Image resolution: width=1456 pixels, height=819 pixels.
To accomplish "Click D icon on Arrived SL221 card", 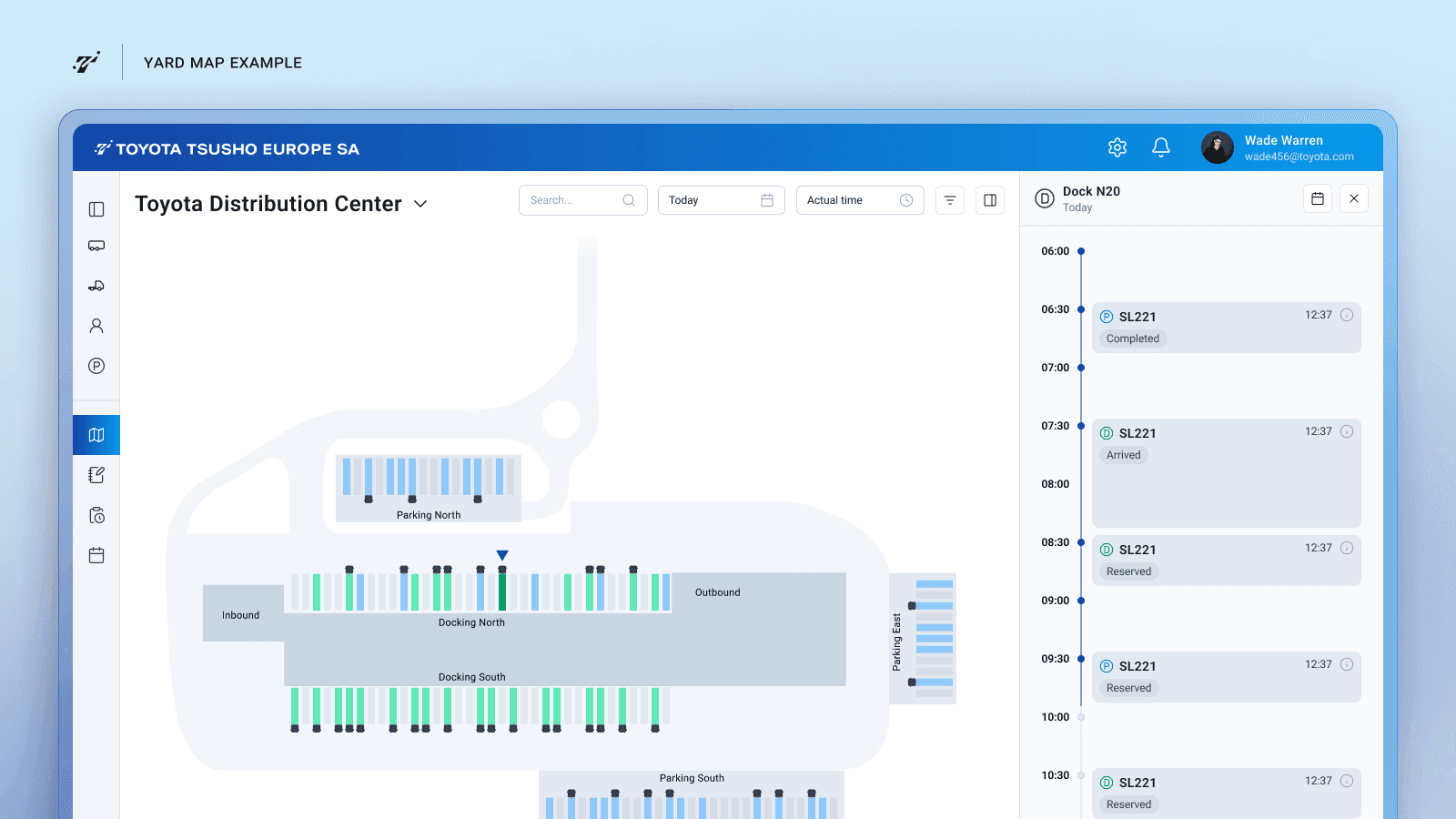I will pyautogui.click(x=1107, y=433).
